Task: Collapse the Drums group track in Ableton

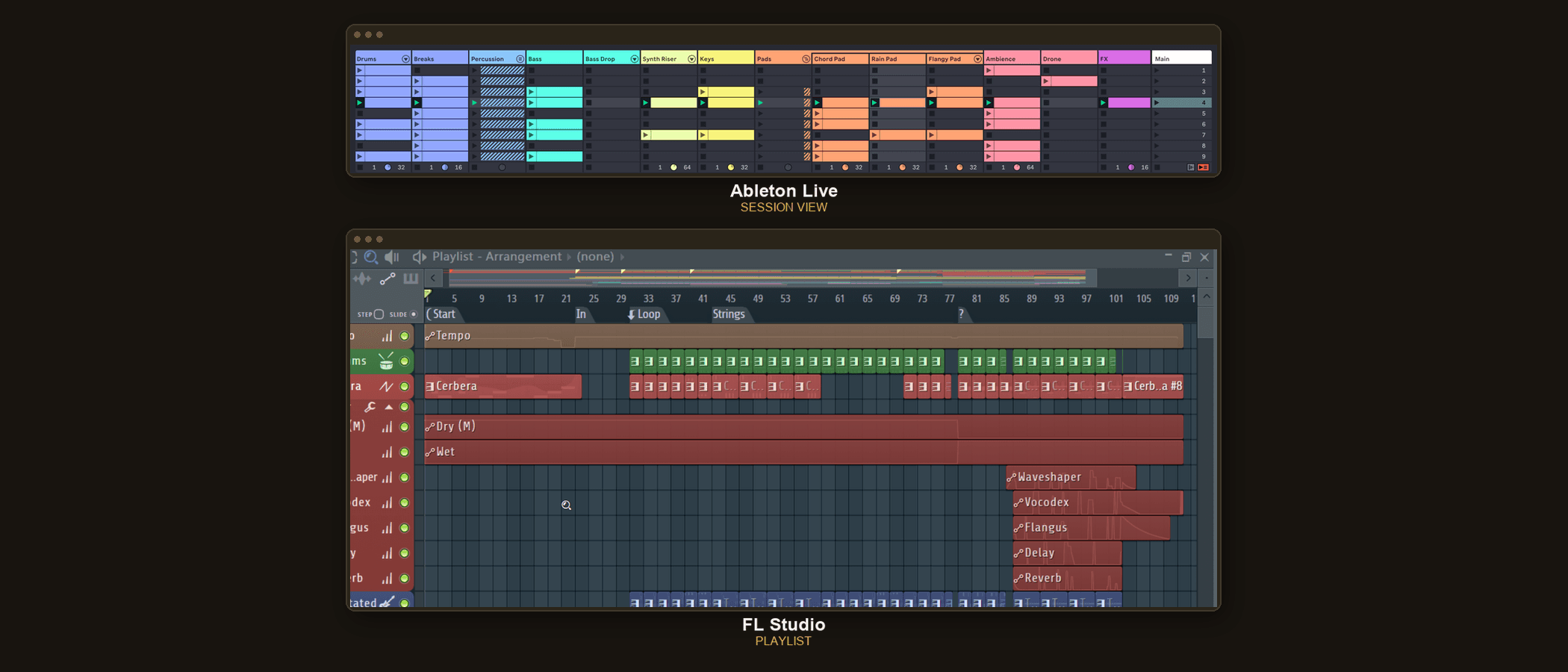Action: [x=405, y=59]
